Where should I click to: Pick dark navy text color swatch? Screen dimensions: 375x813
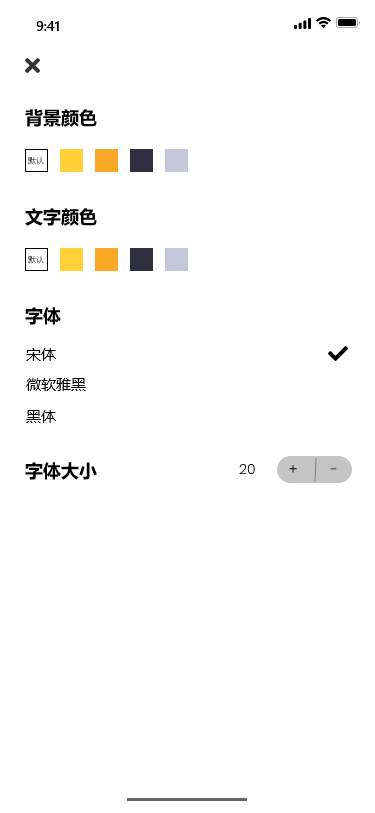(142, 259)
